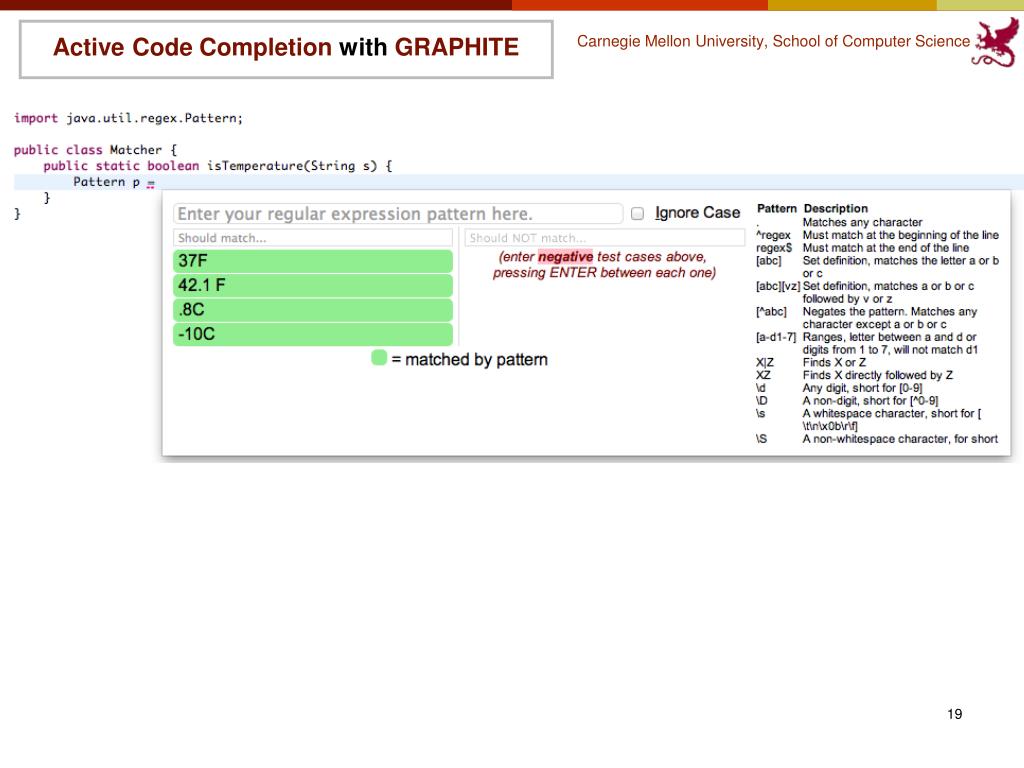The width and height of the screenshot is (1024, 768).
Task: Click the '^regex' pattern reference row
Action: pos(877,235)
